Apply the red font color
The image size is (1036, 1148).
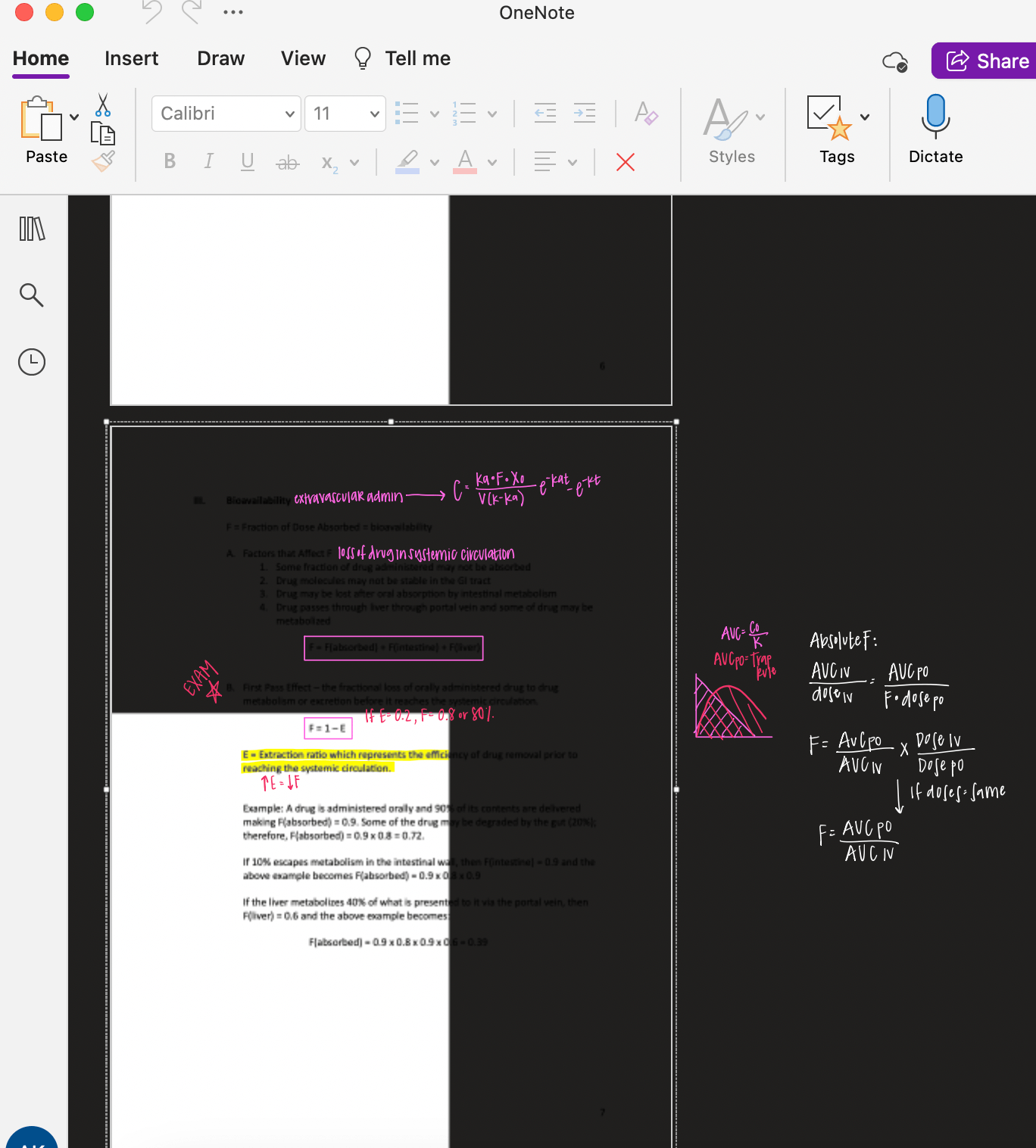click(465, 162)
